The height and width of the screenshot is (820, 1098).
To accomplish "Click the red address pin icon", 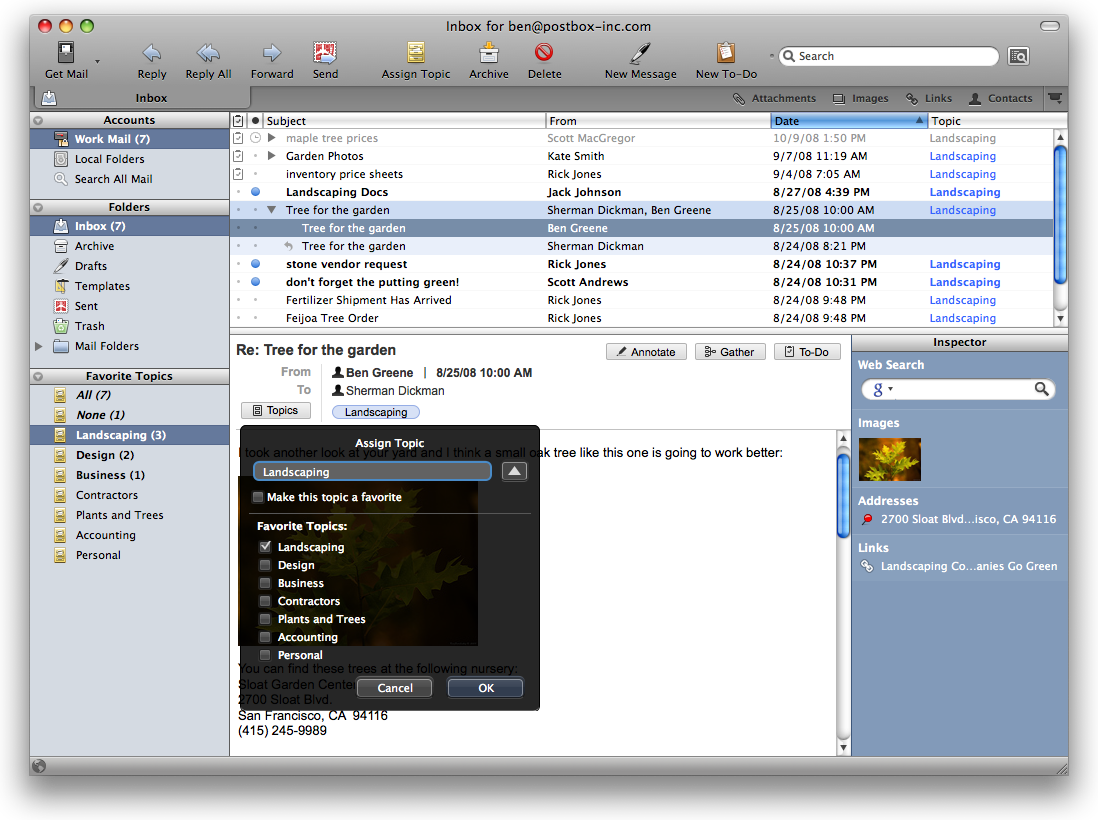I will [867, 519].
